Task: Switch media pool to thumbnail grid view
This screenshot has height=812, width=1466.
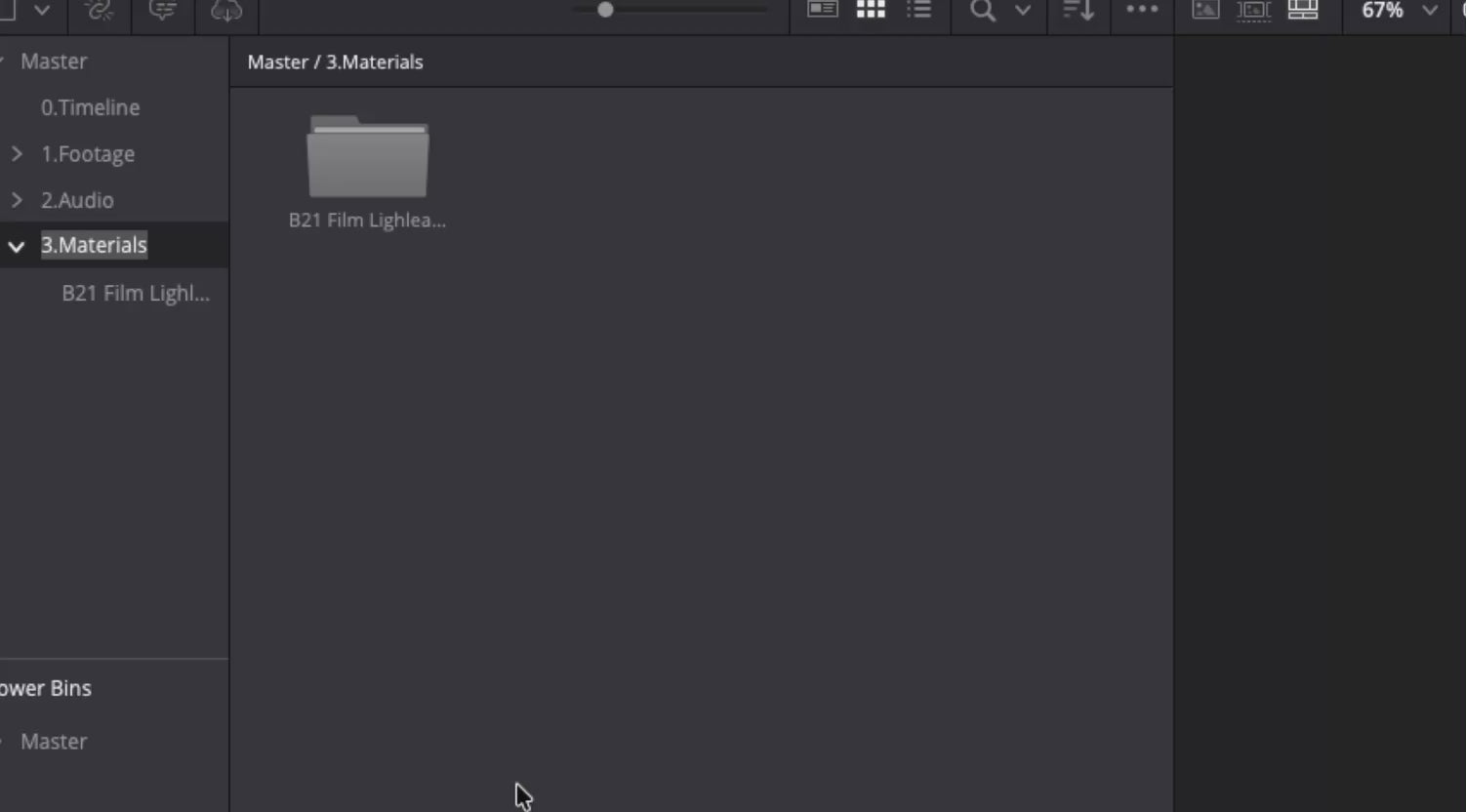Action: pyautogui.click(x=871, y=10)
